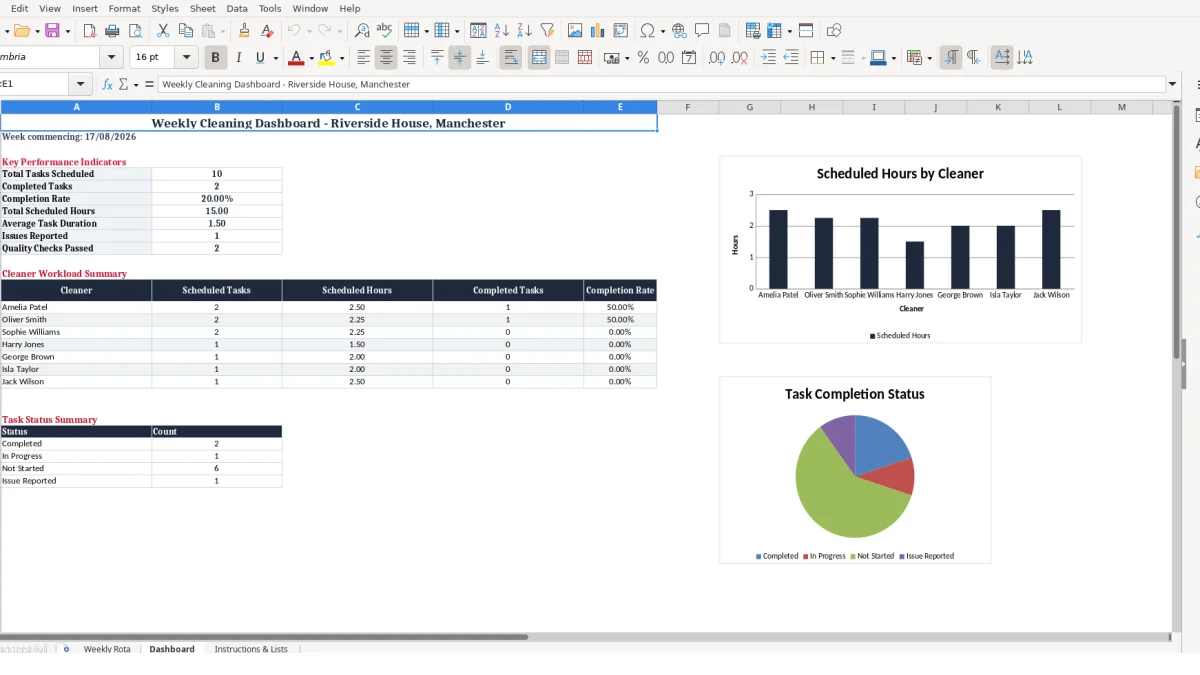Select the Clone Formatting paintbrush
The width and height of the screenshot is (1200, 675).
click(x=244, y=31)
